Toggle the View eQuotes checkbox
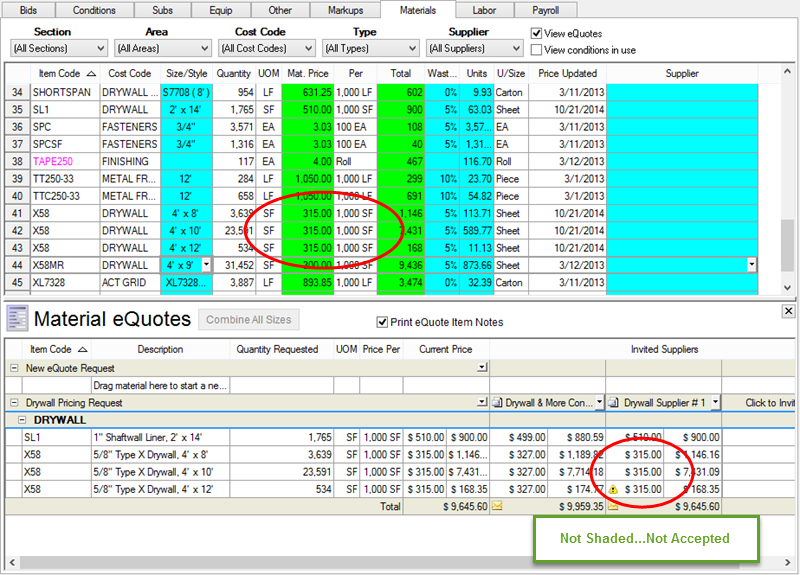Image resolution: width=800 pixels, height=575 pixels. 536,34
